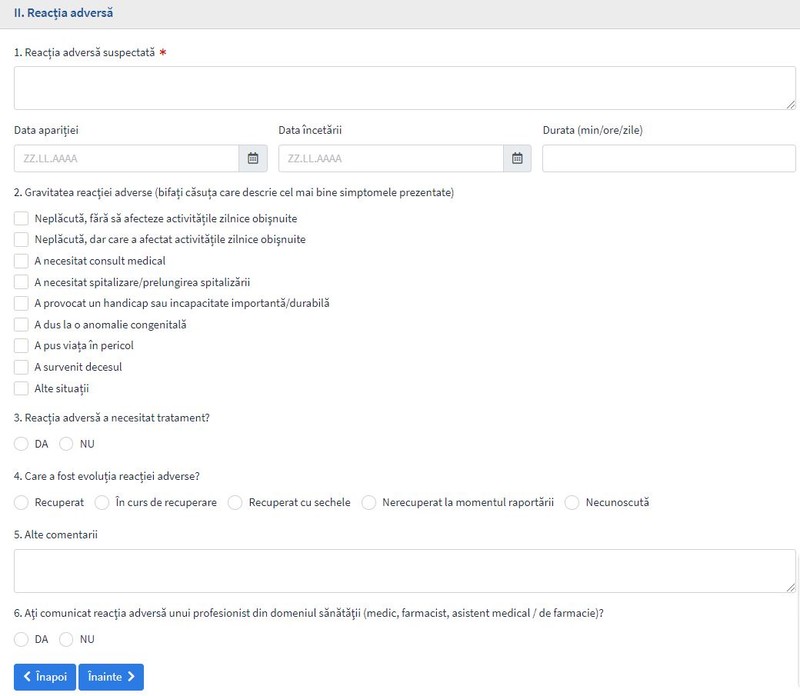Choose DA for question 3 treatment needed
The width and height of the screenshot is (800, 696).
[21, 444]
